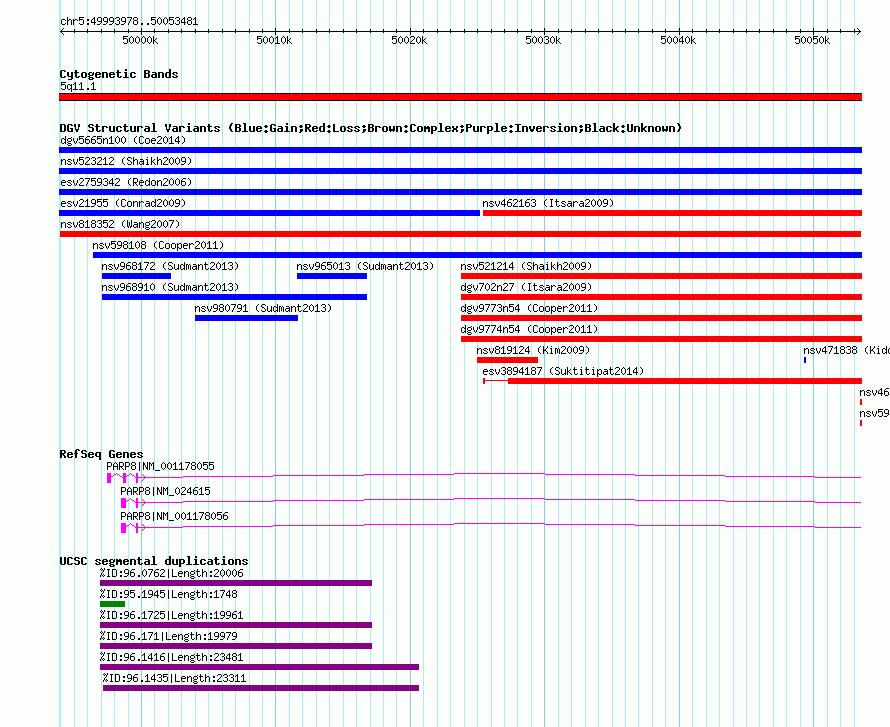Viewport: 890px width, 727px height.
Task: Select the Cytogenetic Bands track title
Action: coord(119,74)
